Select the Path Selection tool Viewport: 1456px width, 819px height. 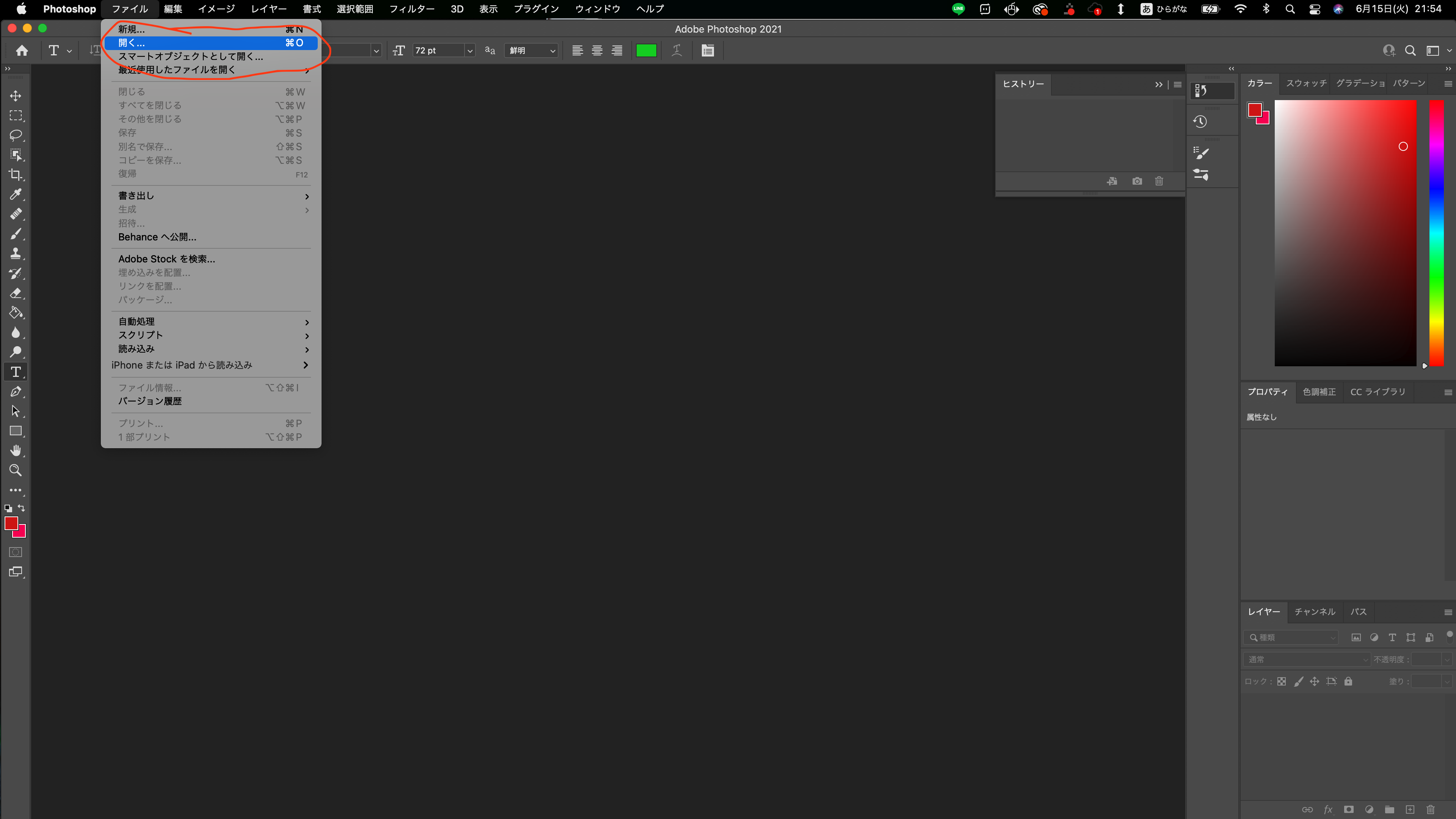pyautogui.click(x=15, y=411)
